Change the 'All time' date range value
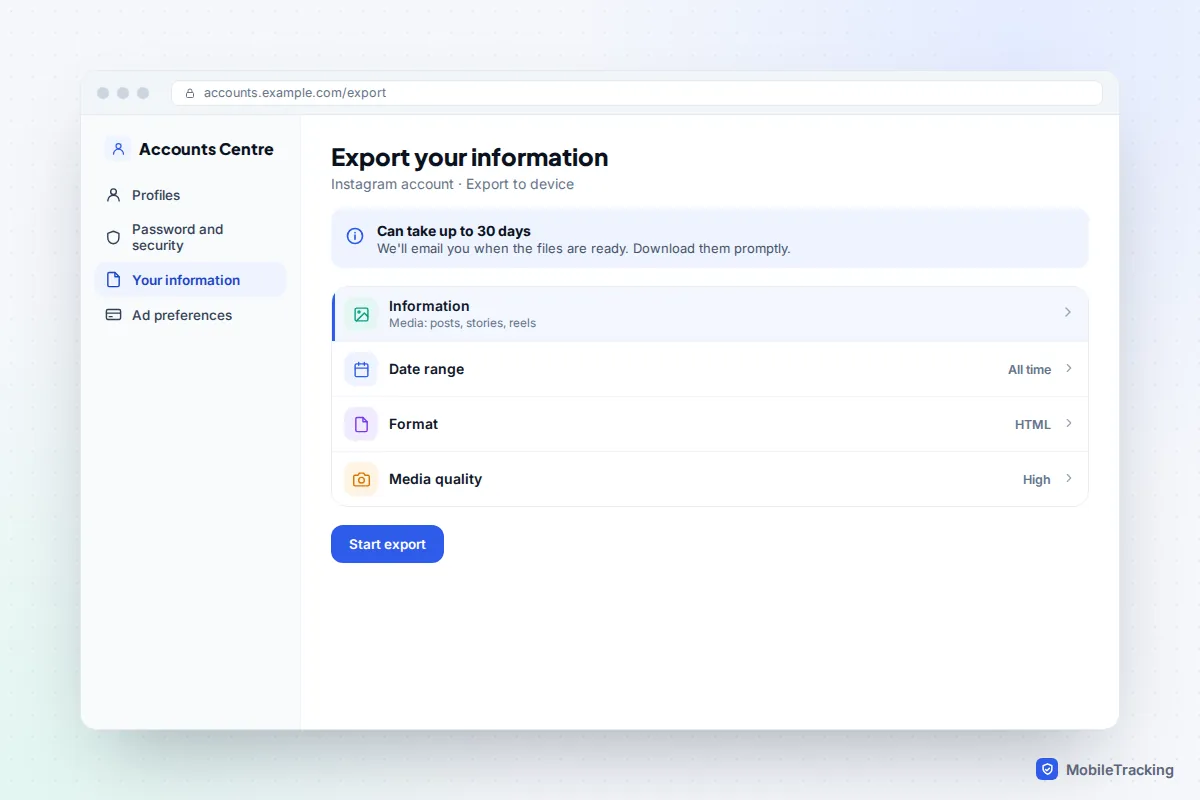The height and width of the screenshot is (800, 1200). (x=1029, y=370)
